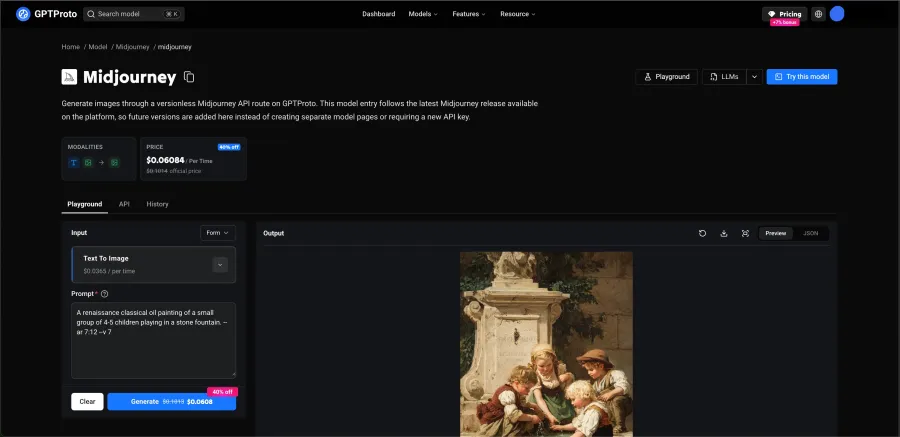
Task: Select the JSON output view
Action: click(x=810, y=233)
